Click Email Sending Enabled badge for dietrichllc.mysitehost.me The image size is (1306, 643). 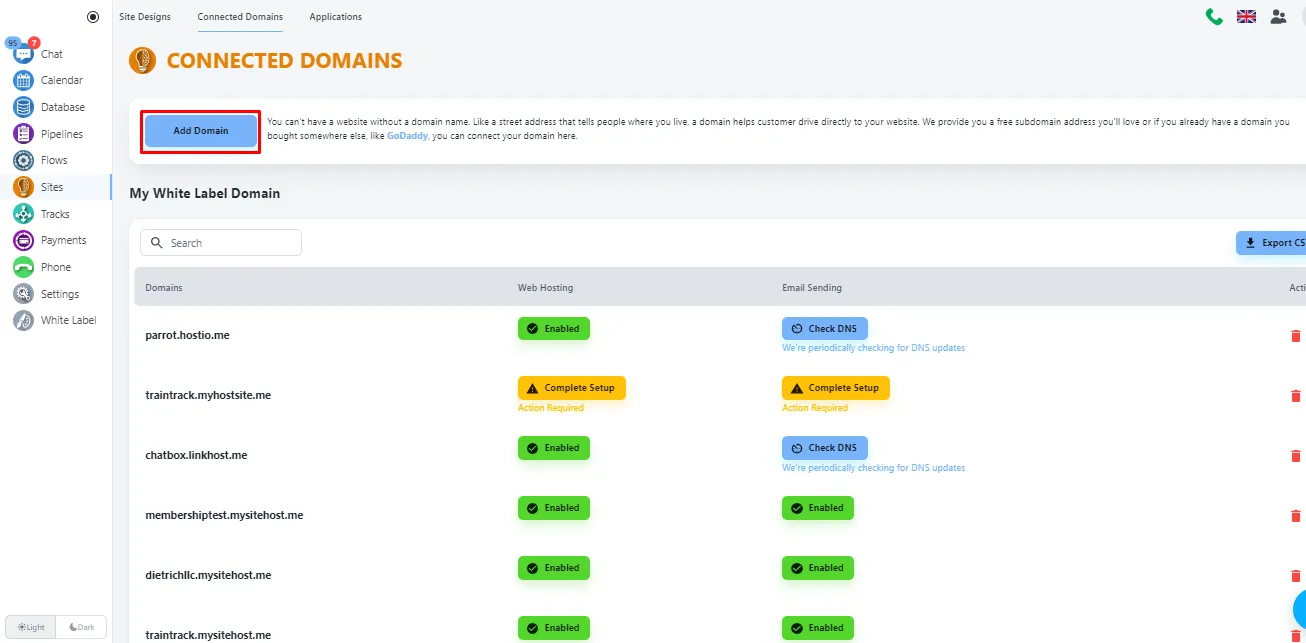pyautogui.click(x=818, y=568)
